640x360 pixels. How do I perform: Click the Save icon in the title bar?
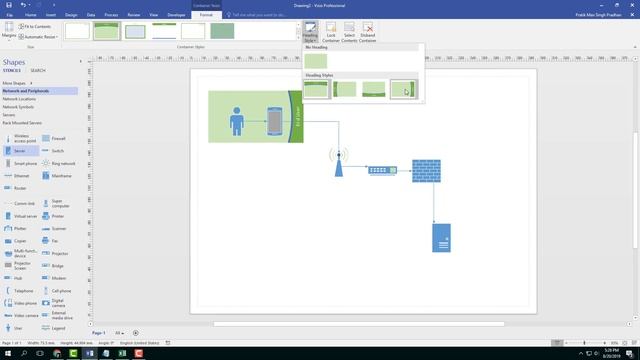click(9, 5)
